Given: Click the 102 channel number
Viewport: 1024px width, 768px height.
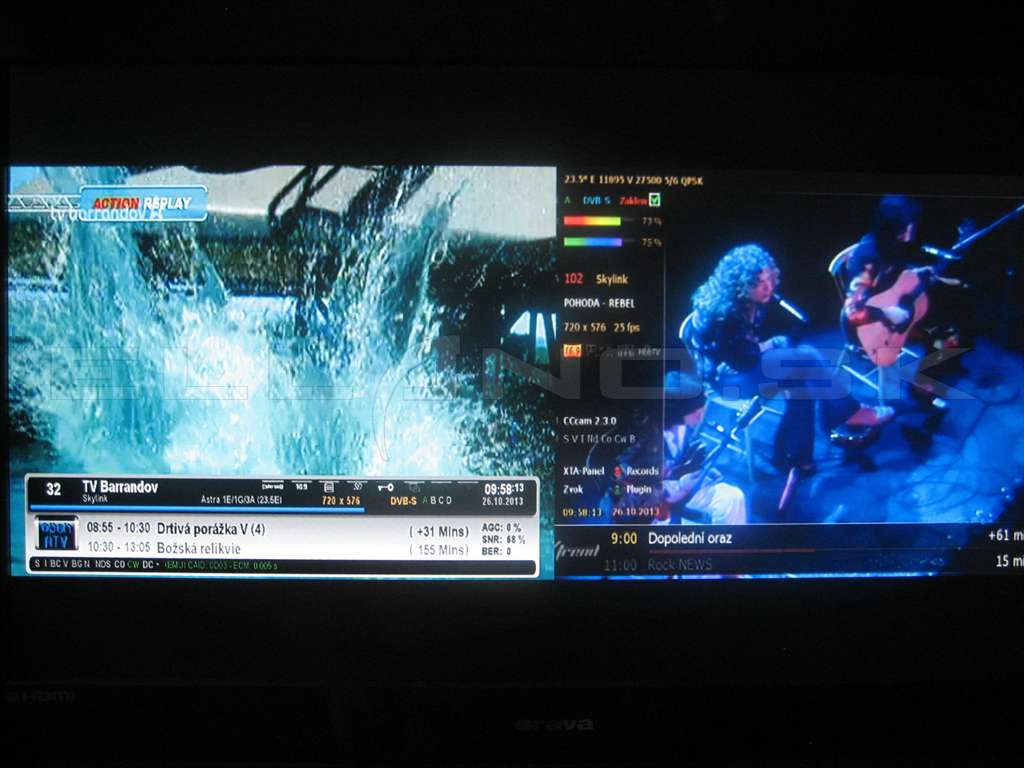Looking at the screenshot, I should 573,279.
